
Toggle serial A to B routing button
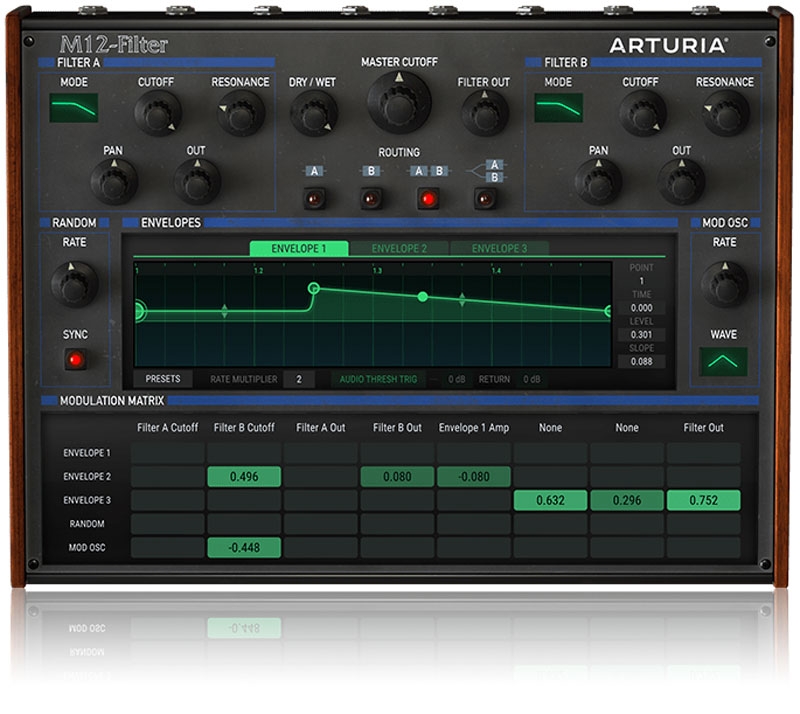pos(428,199)
